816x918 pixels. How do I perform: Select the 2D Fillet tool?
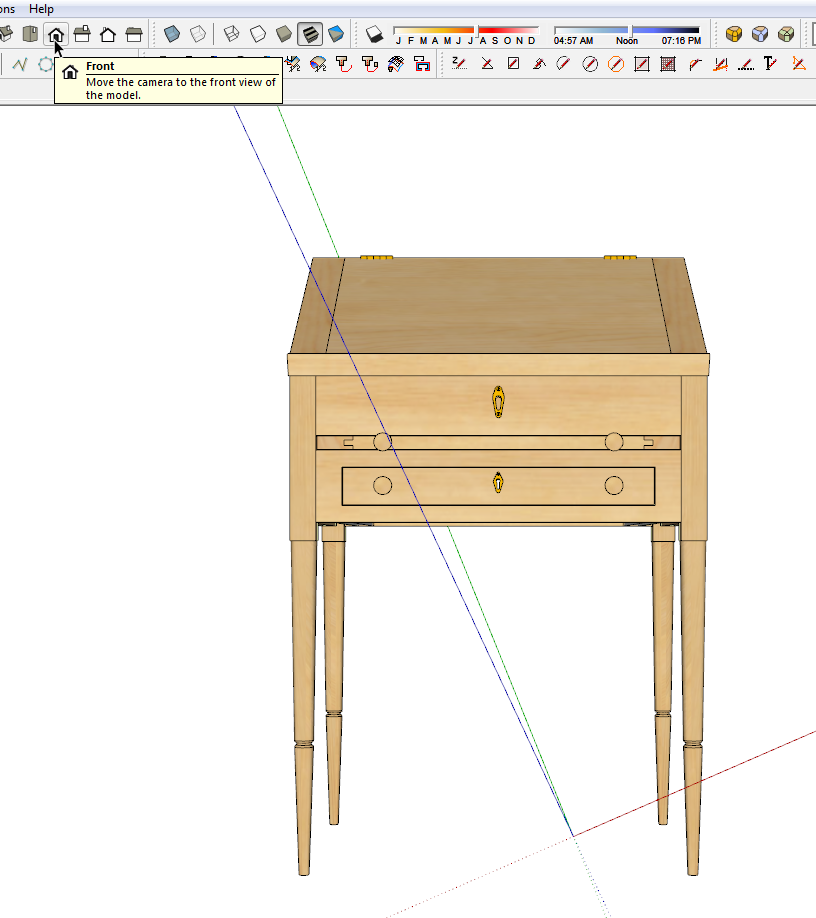click(x=694, y=64)
